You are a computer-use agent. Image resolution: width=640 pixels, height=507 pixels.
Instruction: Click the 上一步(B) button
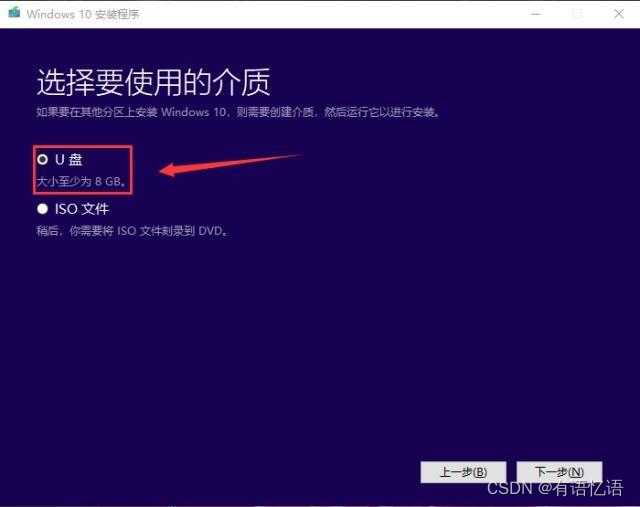[x=463, y=472]
